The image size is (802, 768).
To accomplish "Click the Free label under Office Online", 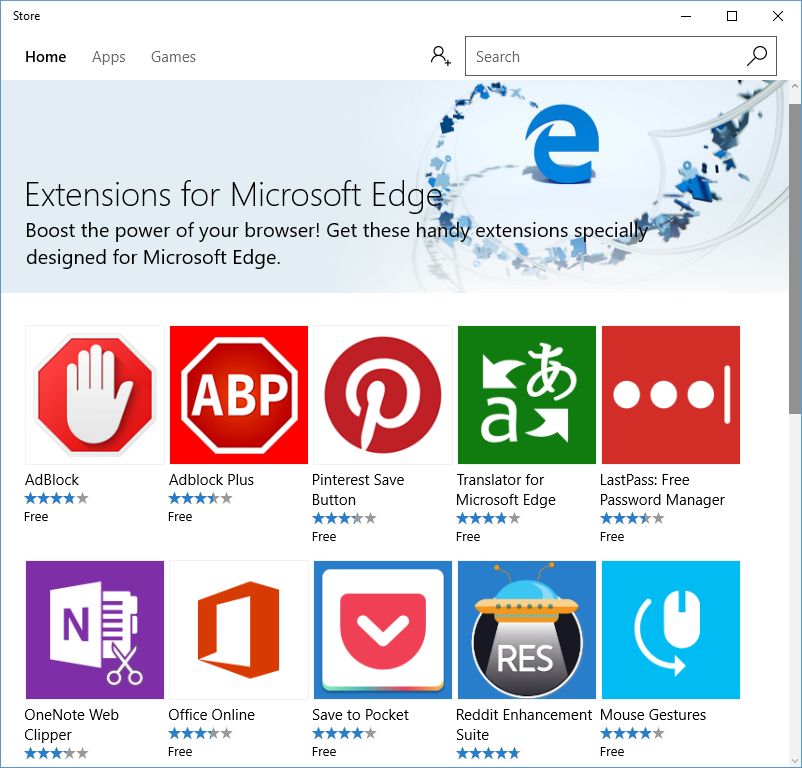I will pos(180,752).
